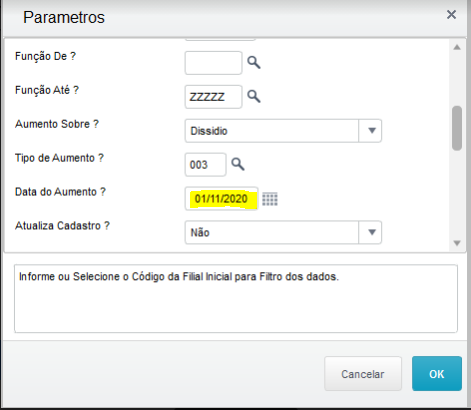Close the Parametros dialog with X
This screenshot has width=471, height=410.
click(x=451, y=15)
